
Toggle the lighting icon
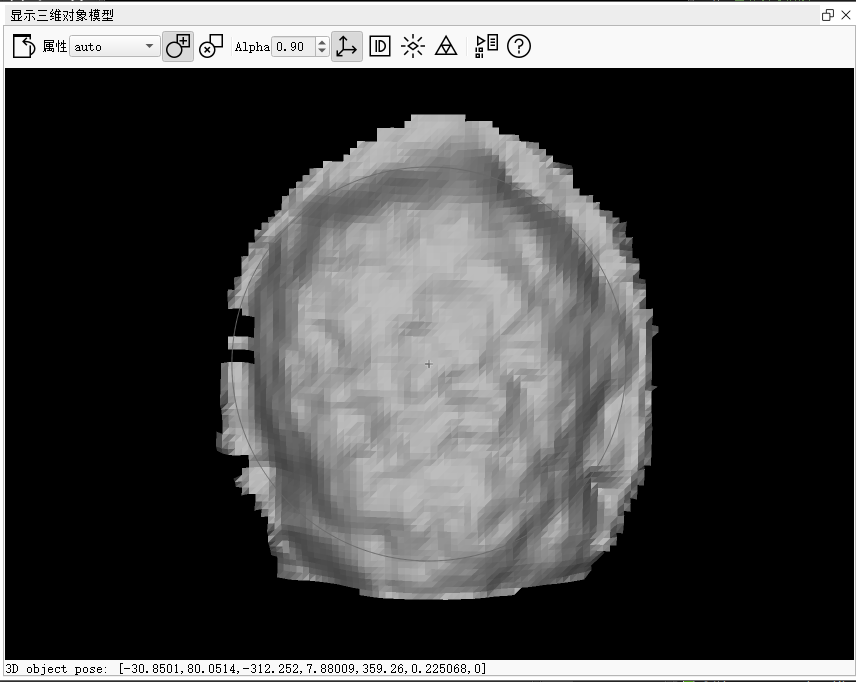click(x=413, y=46)
